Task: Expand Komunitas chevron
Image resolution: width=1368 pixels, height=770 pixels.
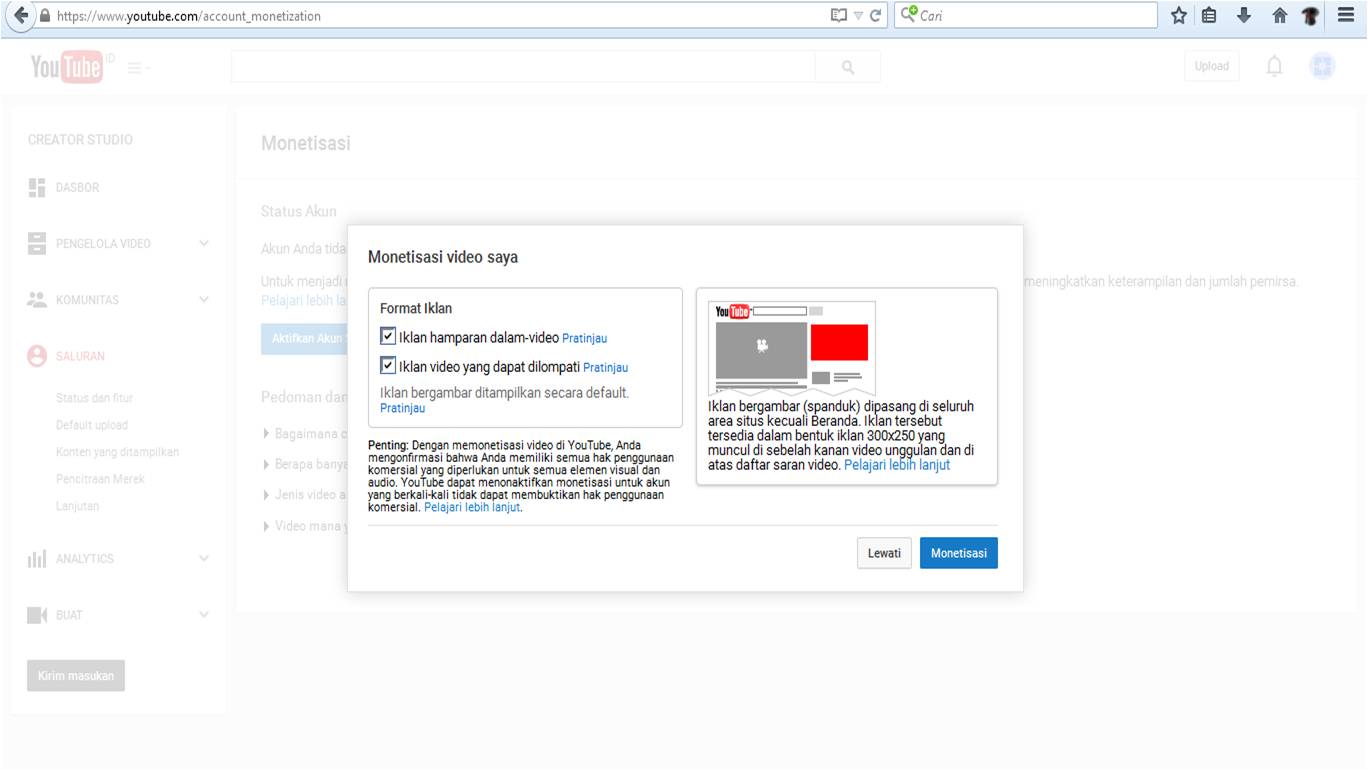Action: pos(204,299)
